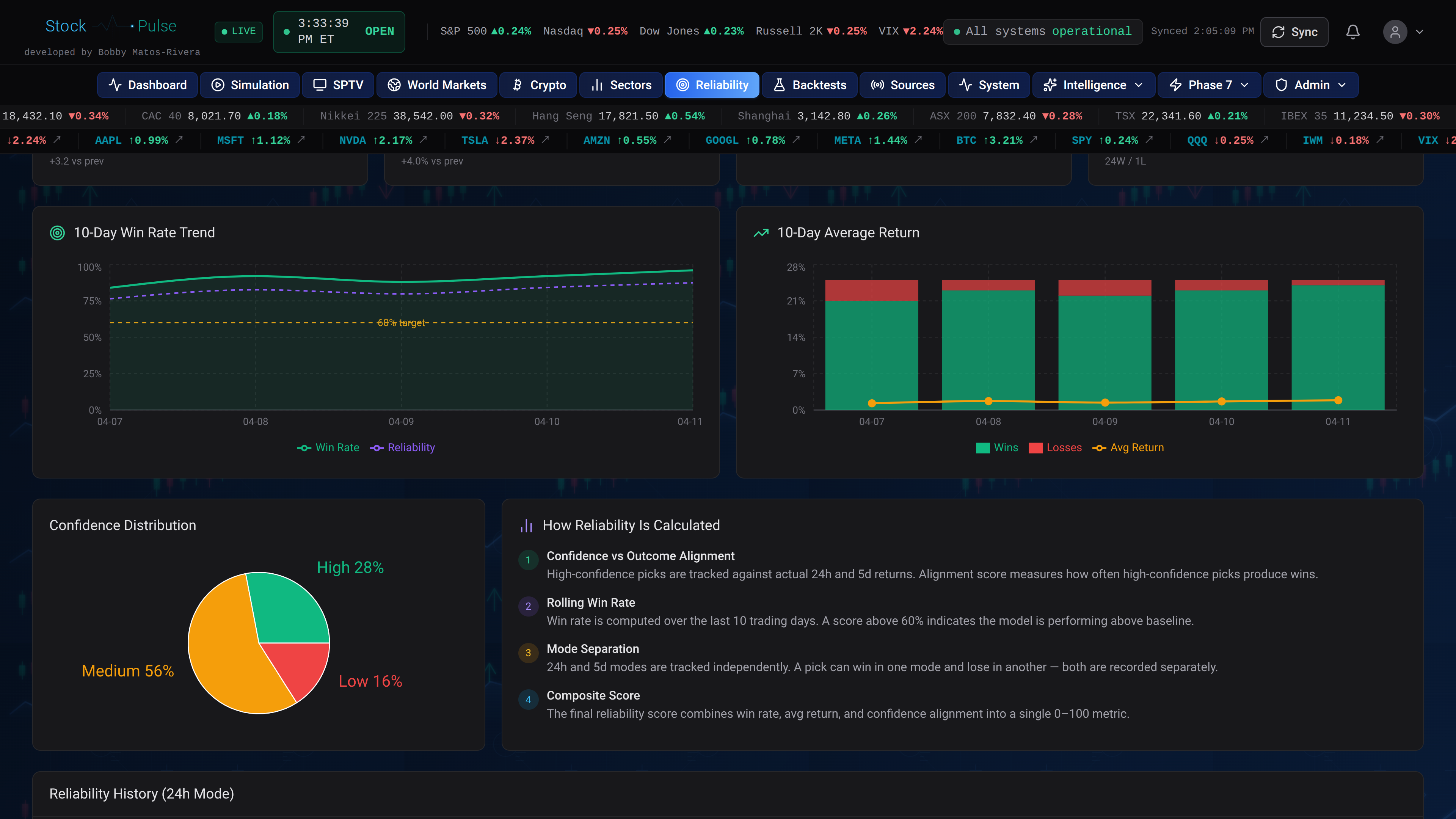Switch to the SPTV tab
The width and height of the screenshot is (1456, 819).
click(x=338, y=85)
